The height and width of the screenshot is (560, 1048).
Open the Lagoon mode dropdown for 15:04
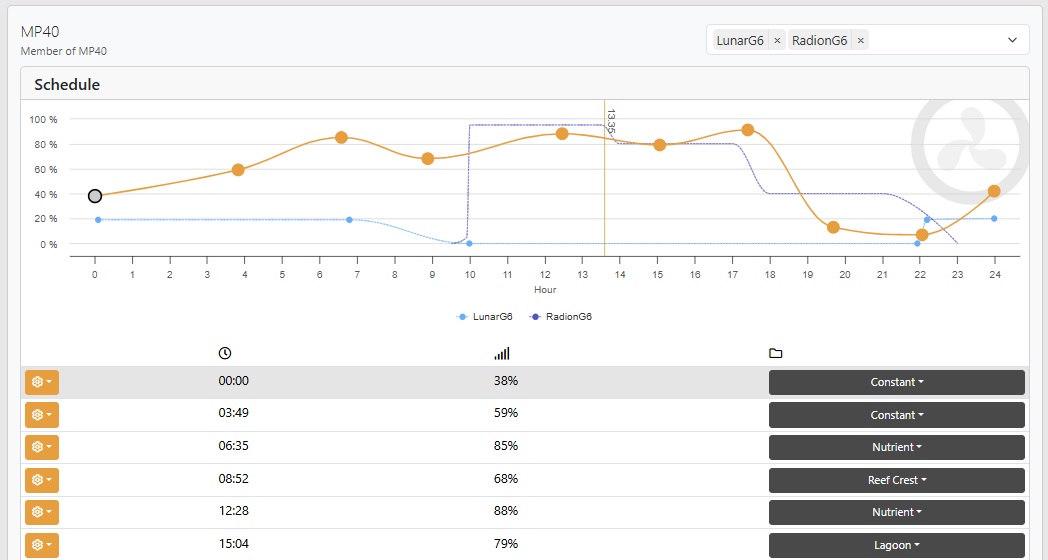coord(896,545)
